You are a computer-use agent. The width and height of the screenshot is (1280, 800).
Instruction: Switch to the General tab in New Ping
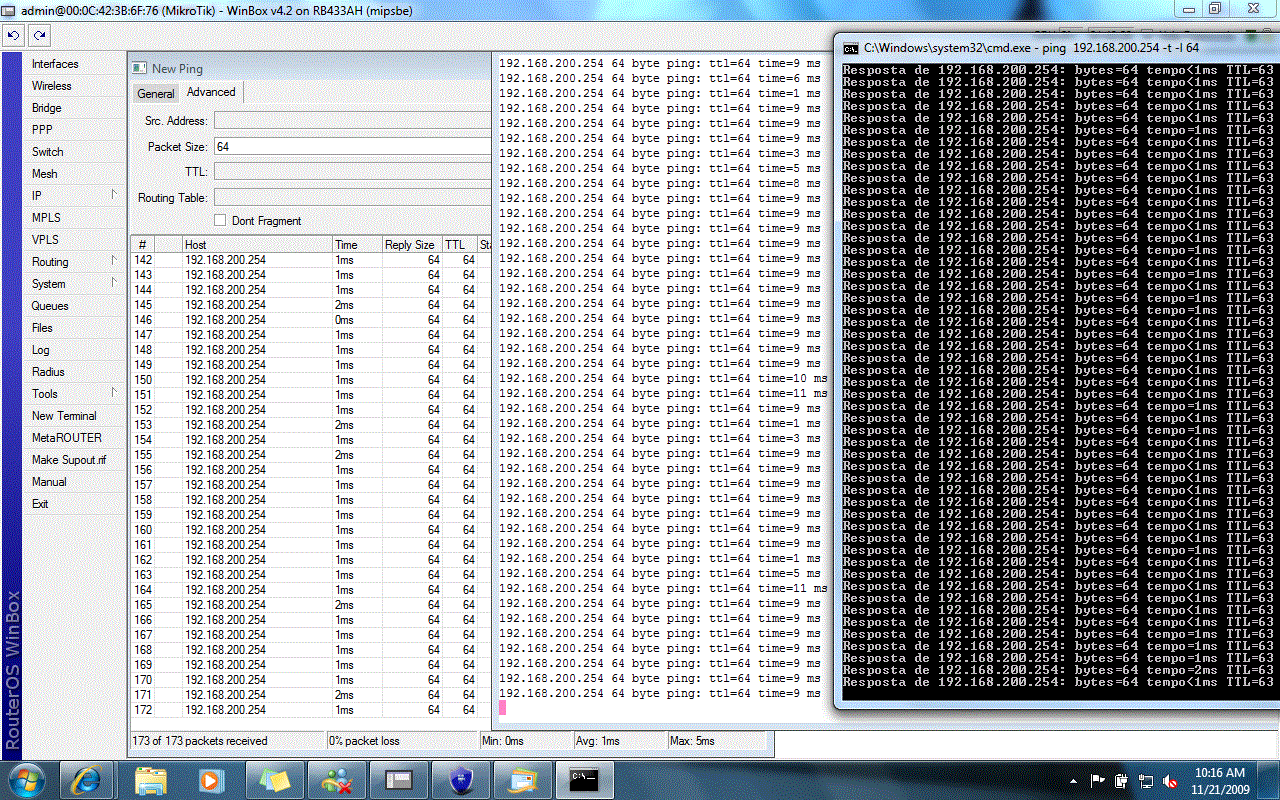point(156,94)
